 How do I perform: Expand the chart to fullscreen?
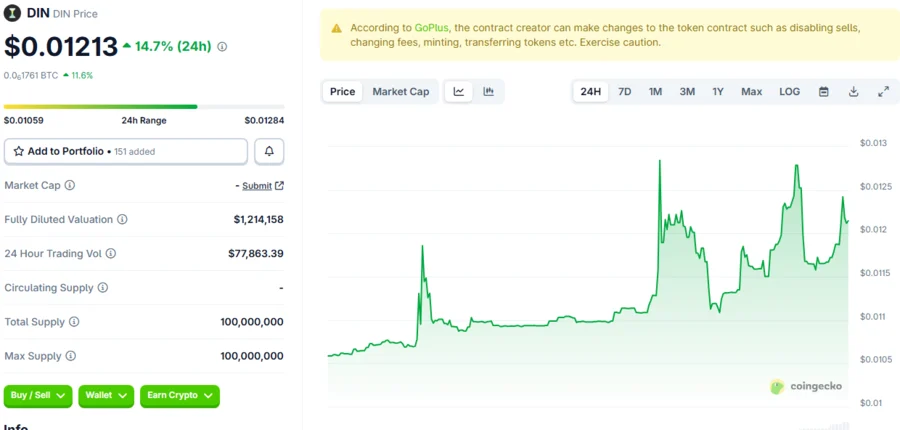click(x=883, y=92)
